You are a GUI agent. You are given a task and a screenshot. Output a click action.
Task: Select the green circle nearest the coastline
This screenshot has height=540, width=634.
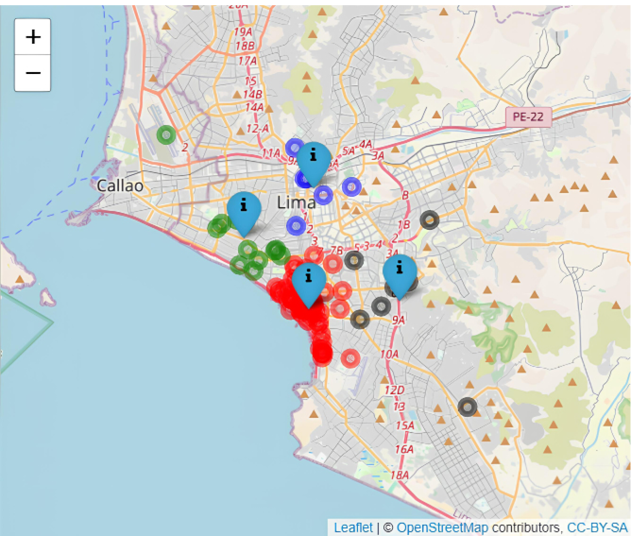[x=239, y=265]
